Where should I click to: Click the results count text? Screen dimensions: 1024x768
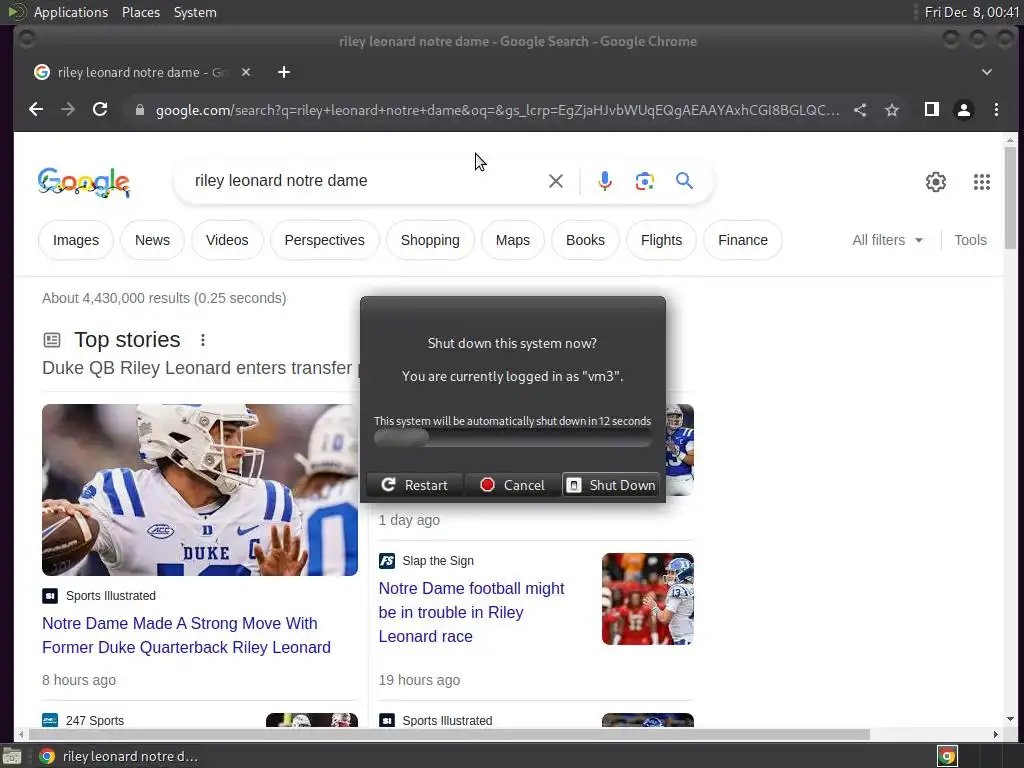(x=164, y=298)
